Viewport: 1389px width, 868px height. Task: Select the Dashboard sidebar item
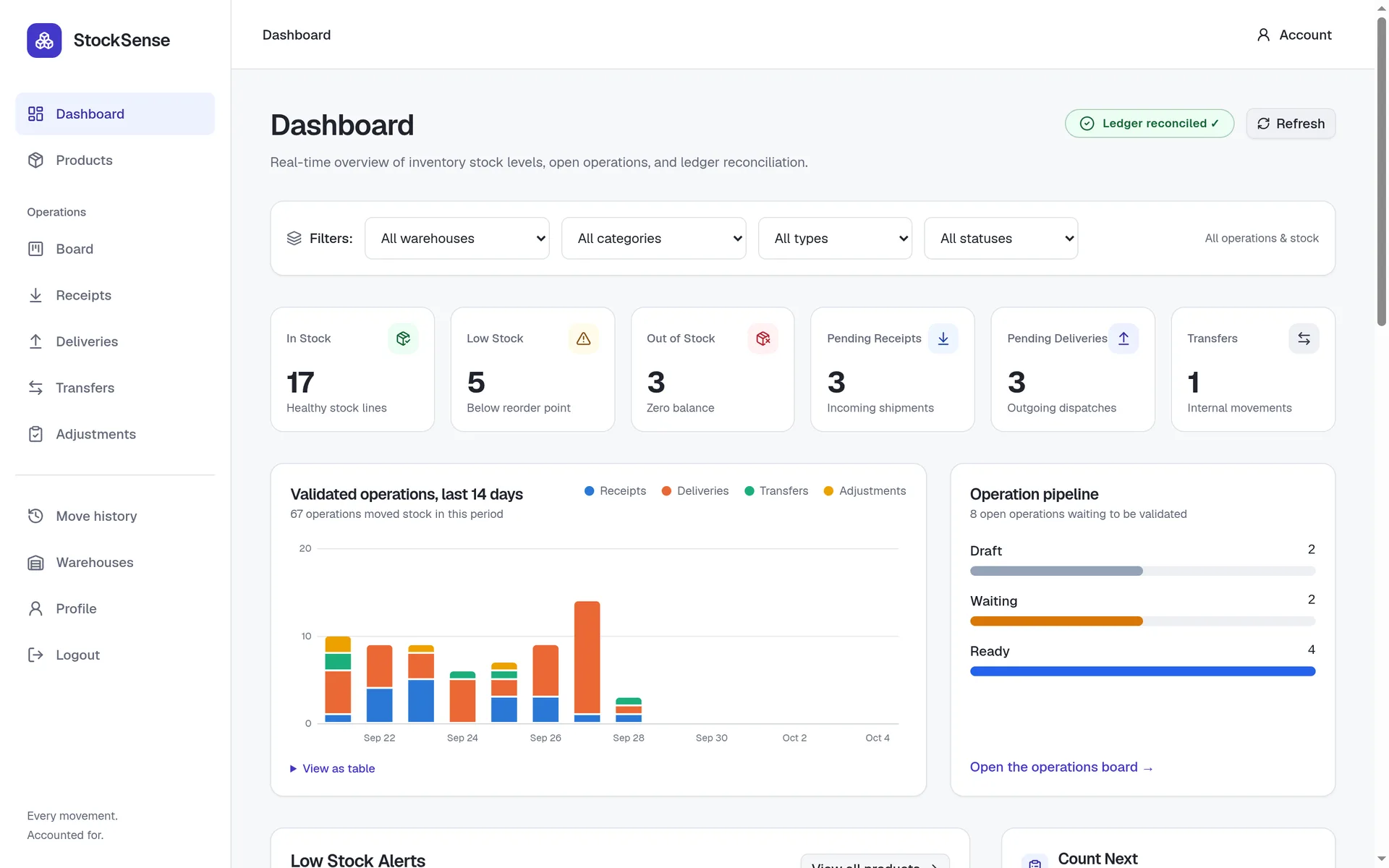[115, 114]
